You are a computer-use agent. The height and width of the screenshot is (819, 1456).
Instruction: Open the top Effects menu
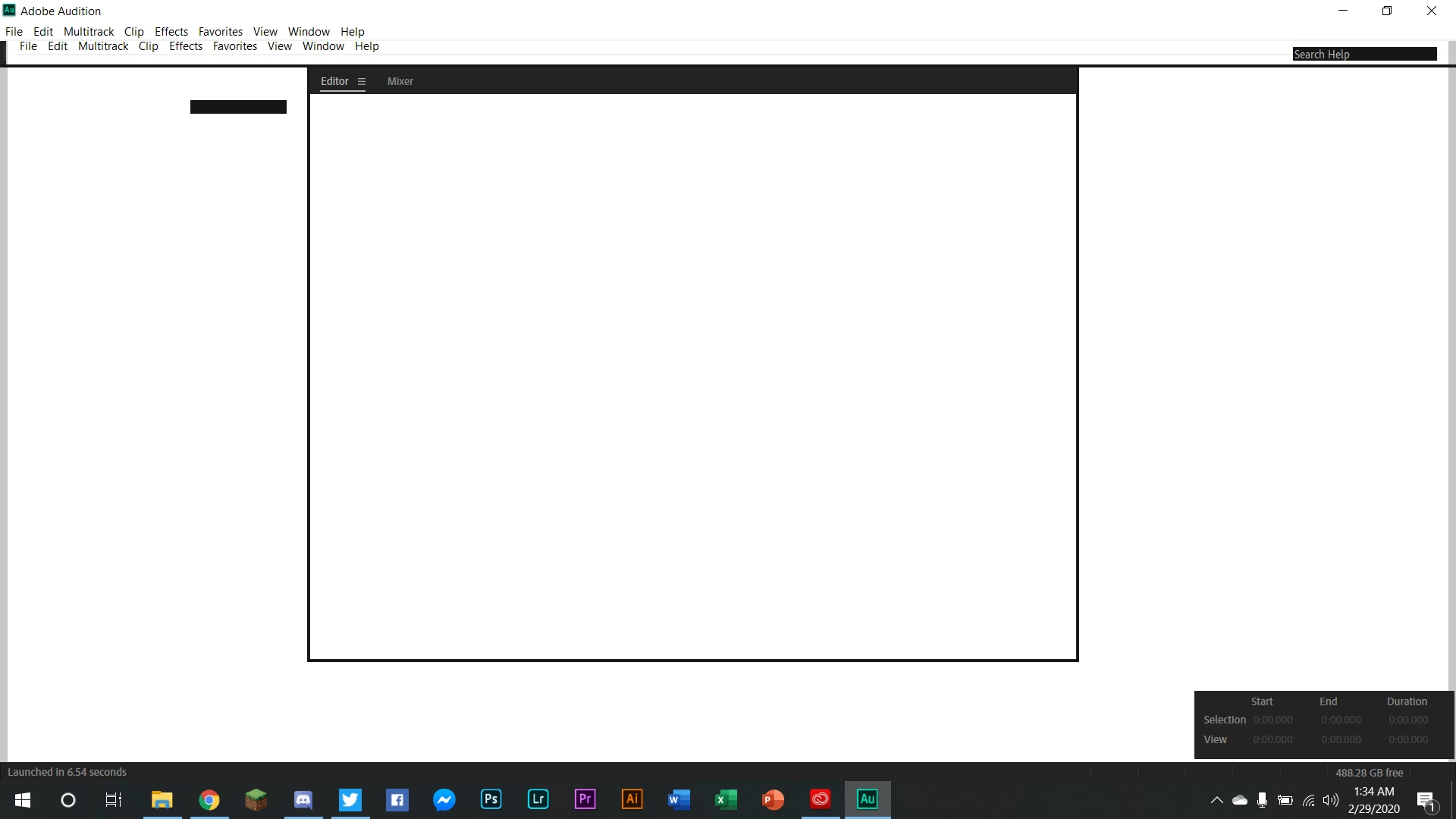pyautogui.click(x=171, y=31)
